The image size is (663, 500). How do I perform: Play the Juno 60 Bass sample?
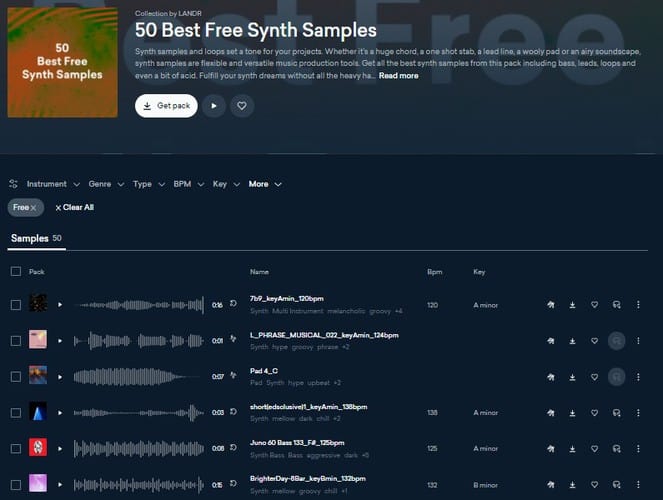(60, 448)
